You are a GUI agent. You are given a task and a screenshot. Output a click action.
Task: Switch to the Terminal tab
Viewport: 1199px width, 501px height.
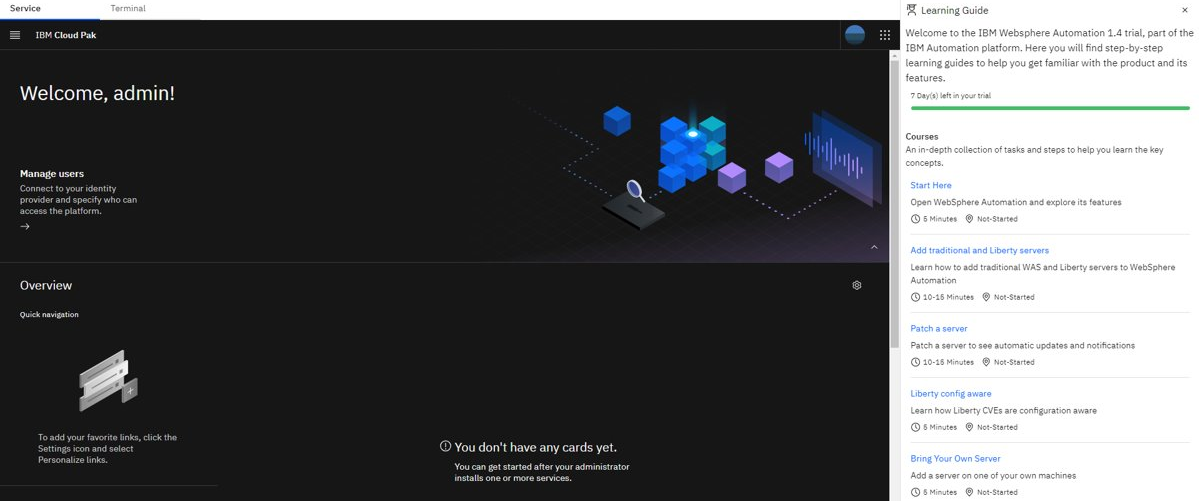128,8
